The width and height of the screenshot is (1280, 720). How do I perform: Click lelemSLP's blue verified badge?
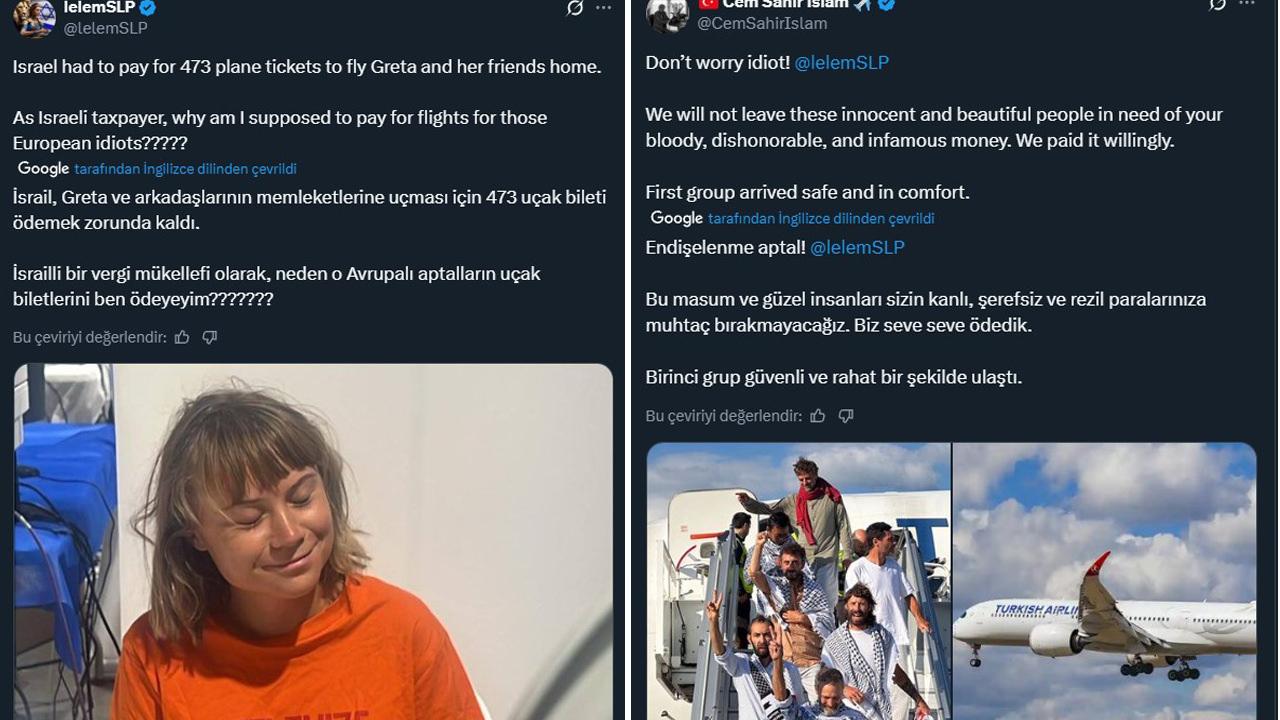click(x=148, y=8)
